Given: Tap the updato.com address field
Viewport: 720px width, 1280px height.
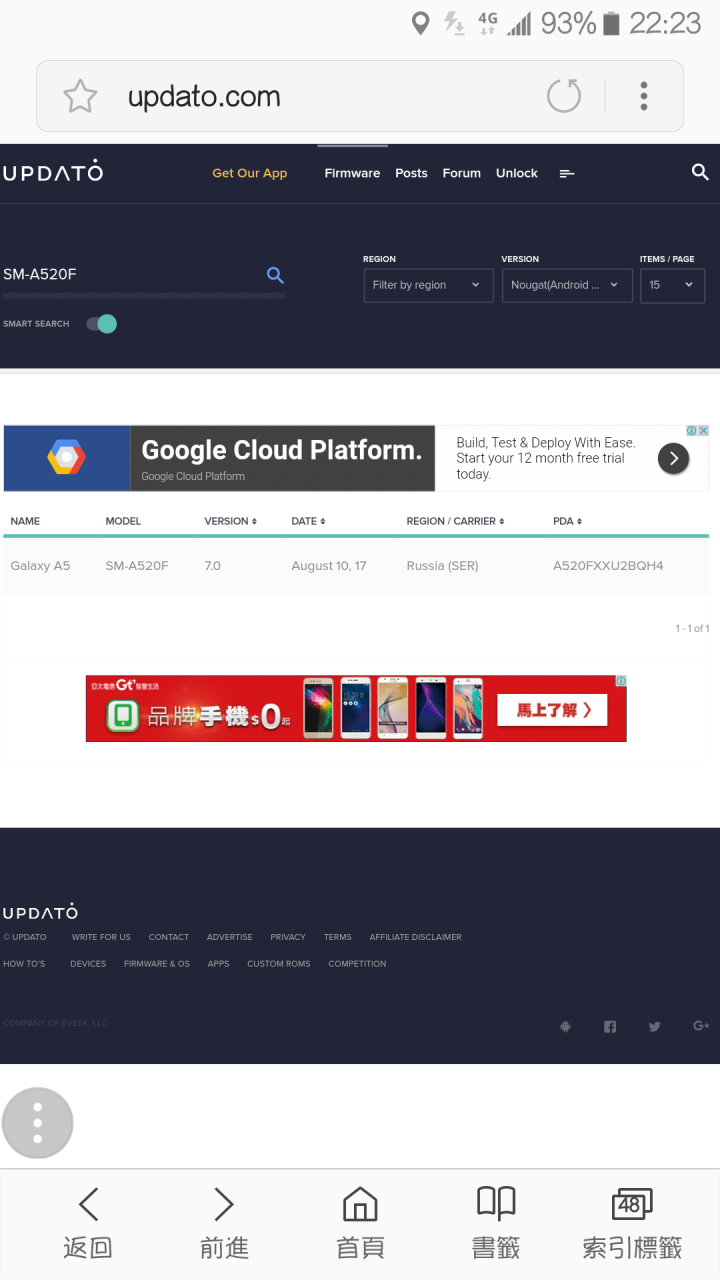Looking at the screenshot, I should tap(204, 97).
